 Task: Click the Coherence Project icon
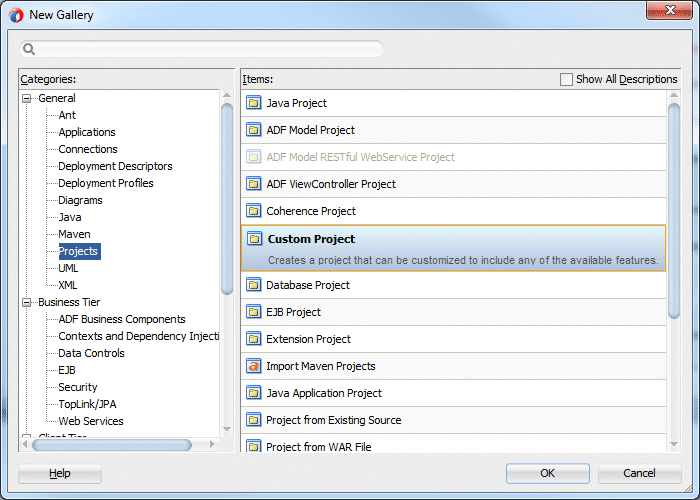click(x=254, y=211)
